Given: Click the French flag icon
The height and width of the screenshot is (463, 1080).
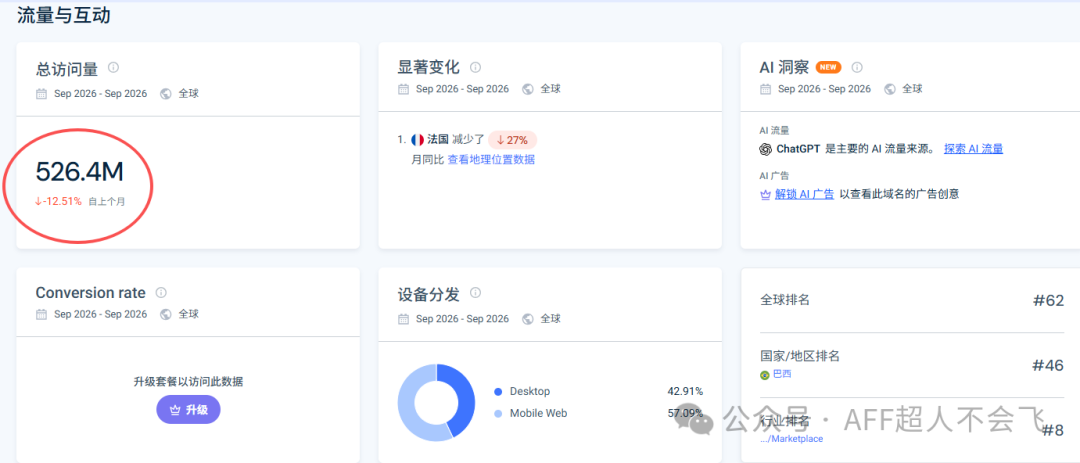Looking at the screenshot, I should [417, 140].
